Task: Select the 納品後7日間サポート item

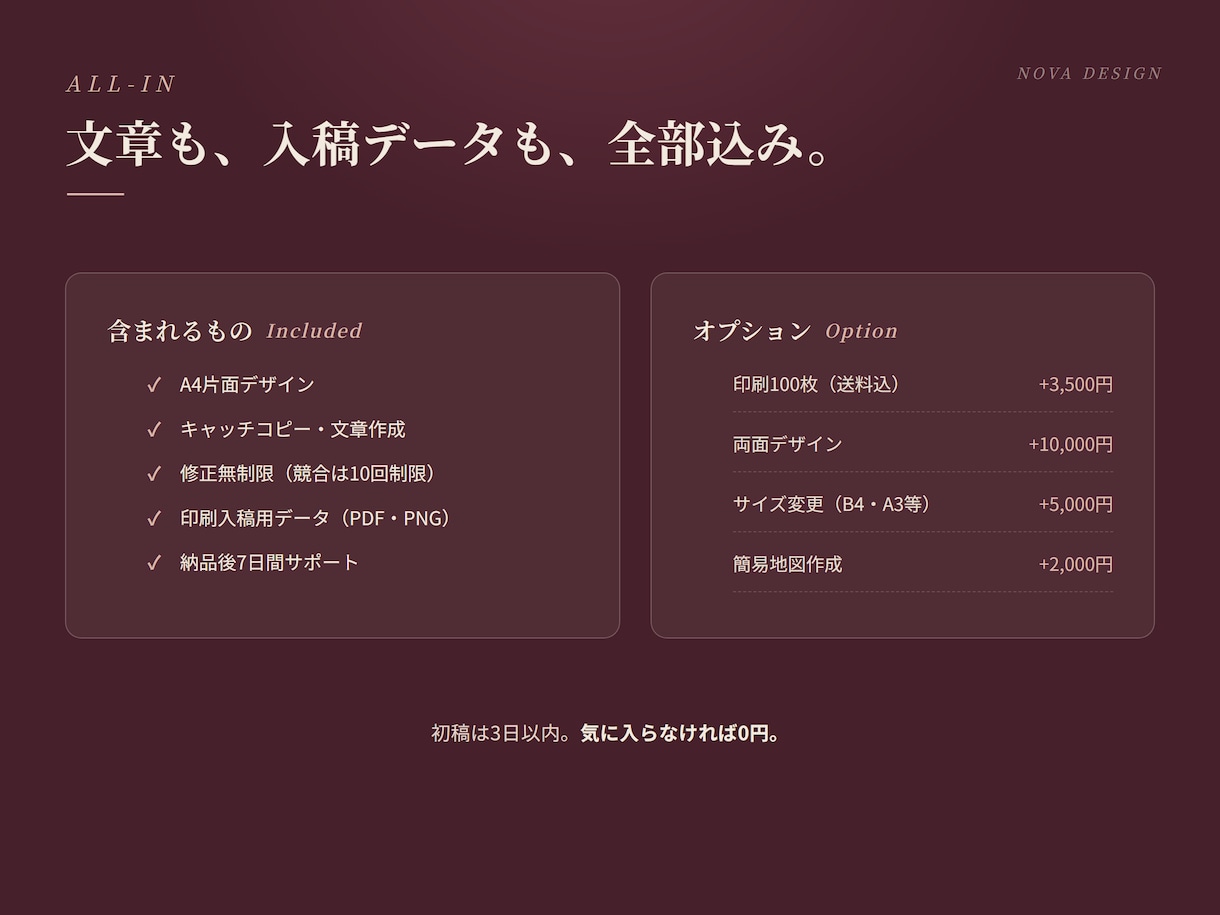Action: coord(269,562)
